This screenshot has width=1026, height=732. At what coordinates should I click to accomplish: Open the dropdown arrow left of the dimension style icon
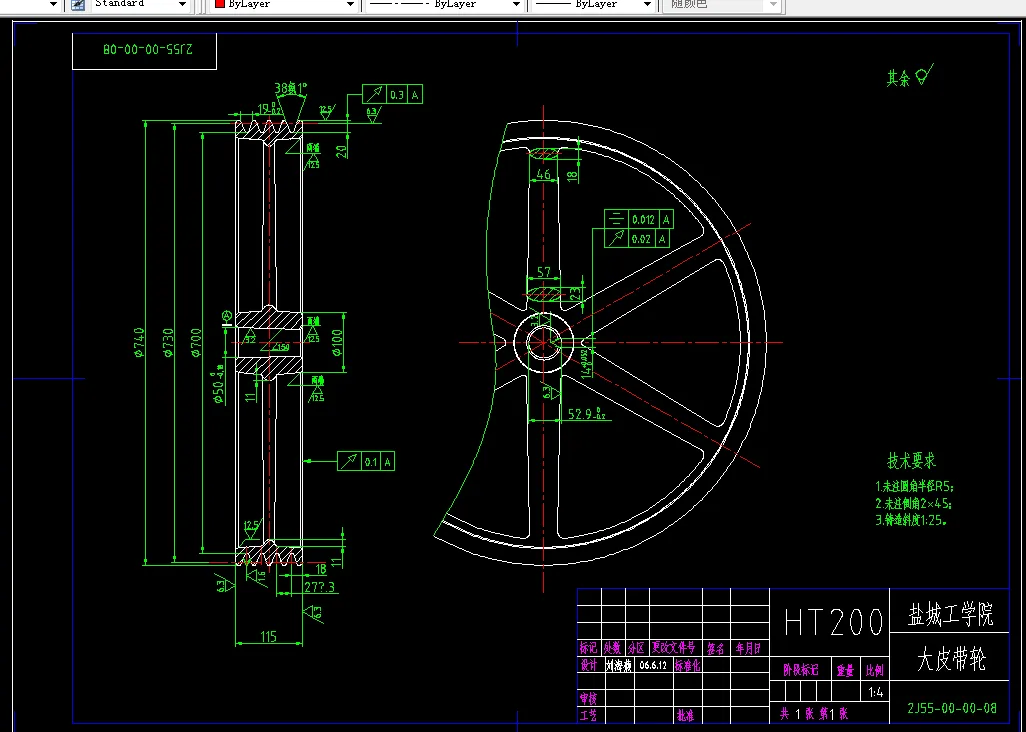pos(54,5)
